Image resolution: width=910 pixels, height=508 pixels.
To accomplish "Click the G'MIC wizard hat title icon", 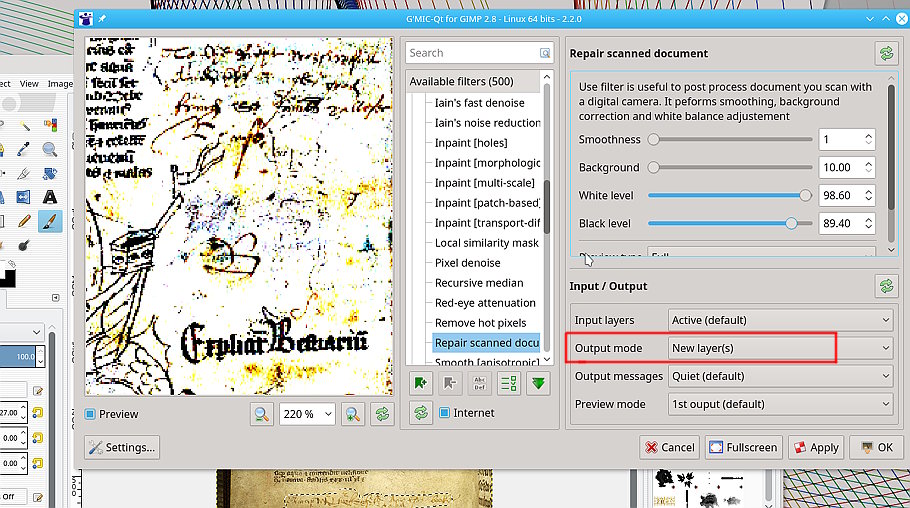I will tap(85, 19).
